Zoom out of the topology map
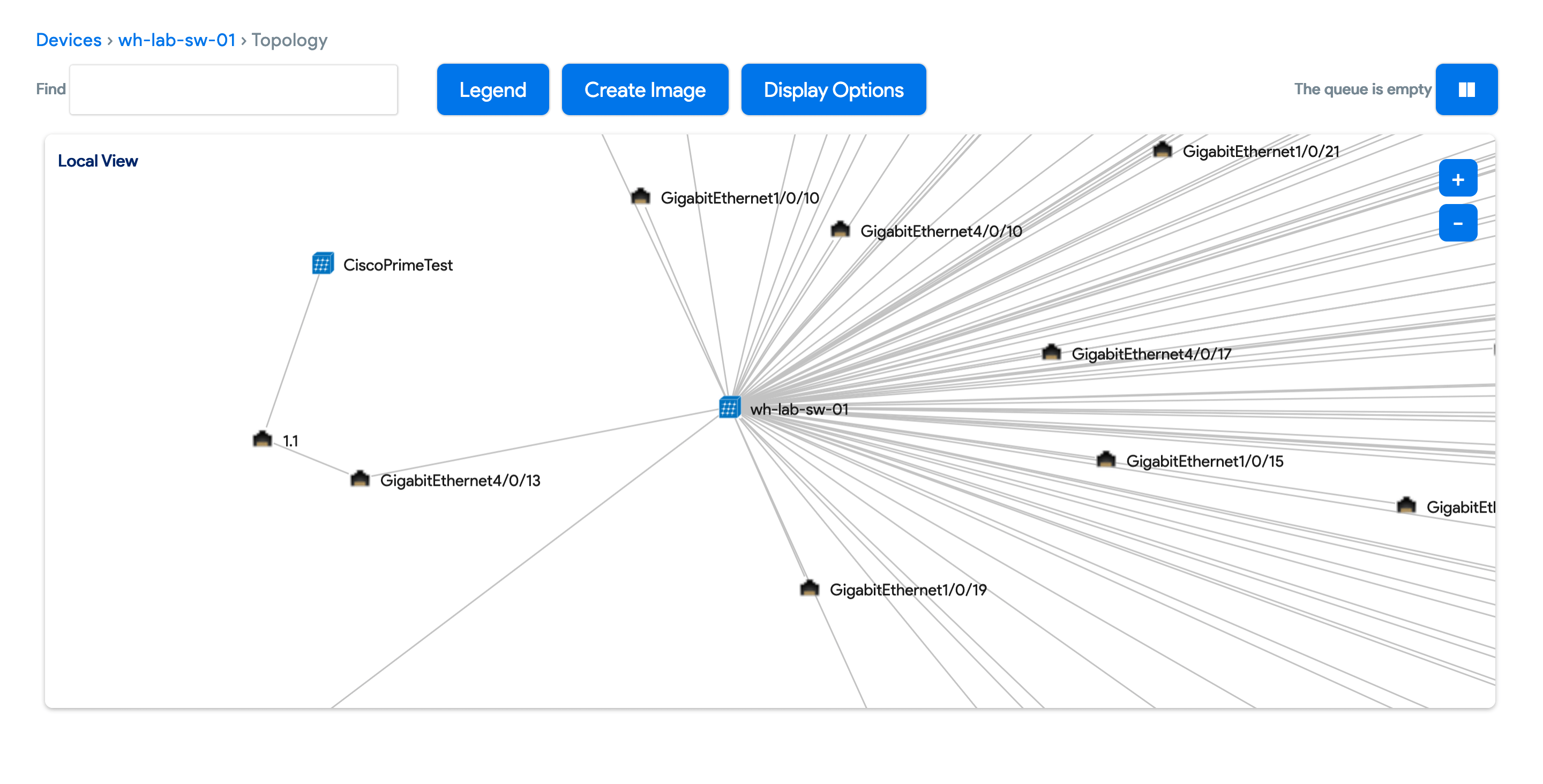The image size is (1543, 784). click(1457, 223)
